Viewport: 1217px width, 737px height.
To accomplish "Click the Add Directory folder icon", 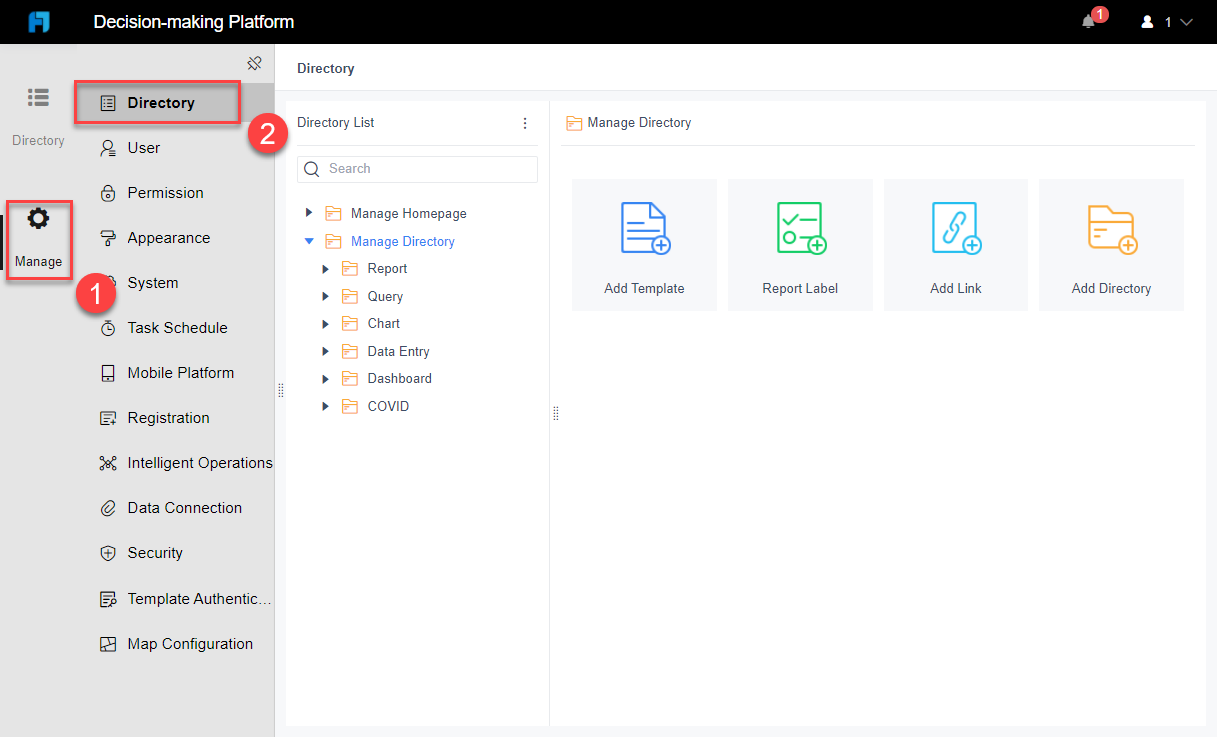I will tap(1110, 228).
